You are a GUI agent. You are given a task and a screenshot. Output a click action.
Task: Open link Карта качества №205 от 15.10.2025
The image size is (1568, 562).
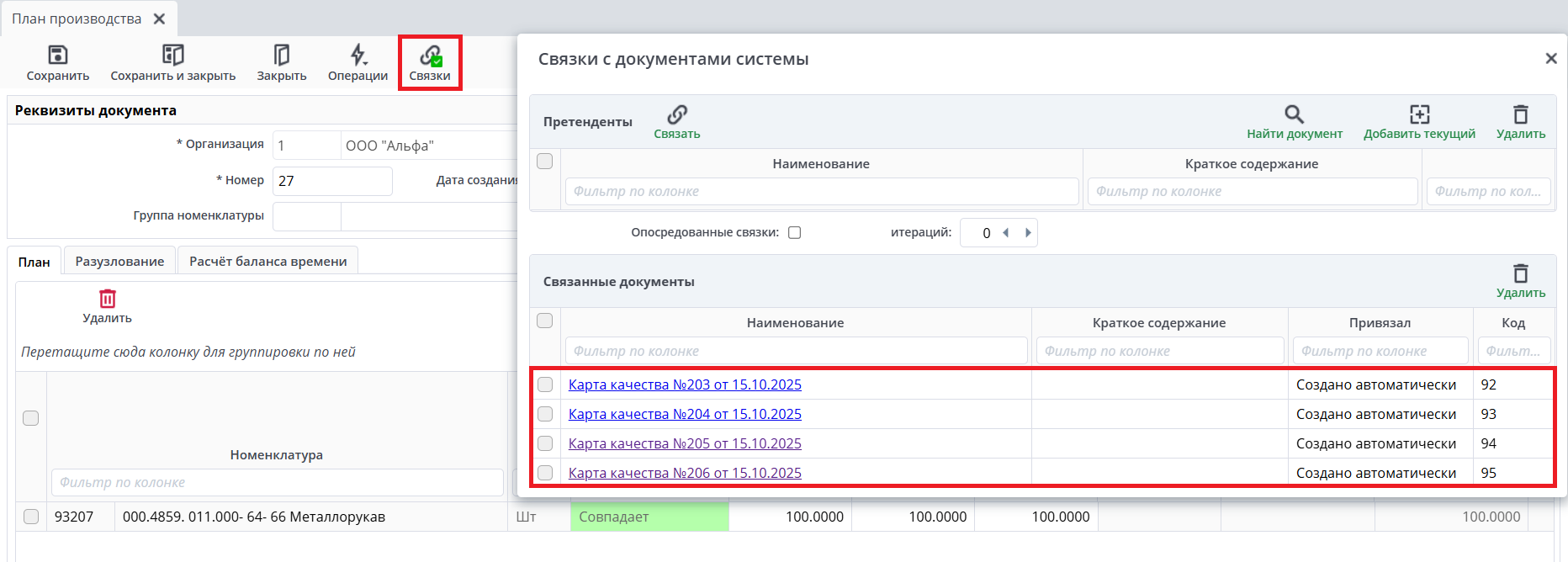pos(685,443)
